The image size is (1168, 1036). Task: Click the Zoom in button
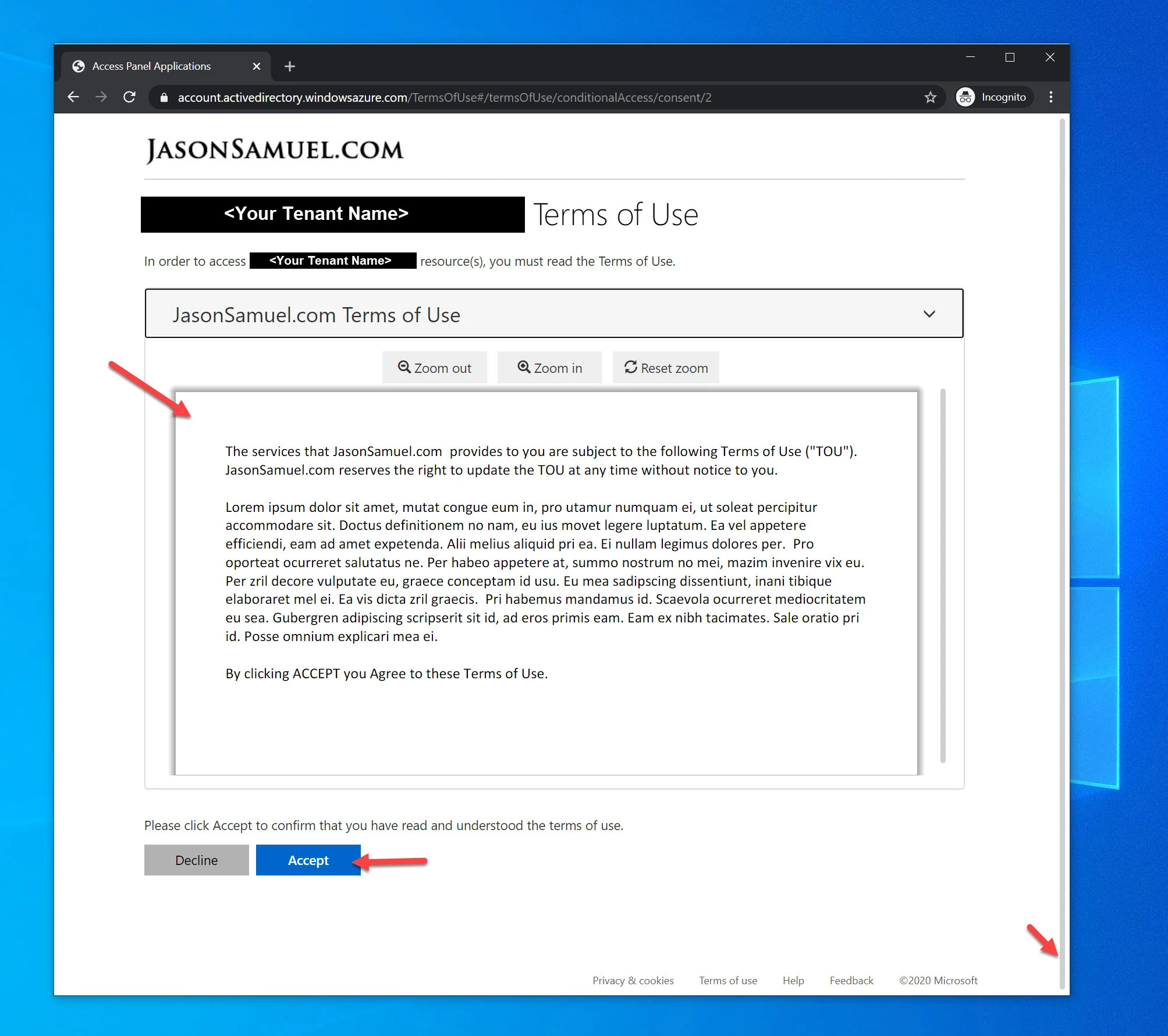click(x=549, y=368)
